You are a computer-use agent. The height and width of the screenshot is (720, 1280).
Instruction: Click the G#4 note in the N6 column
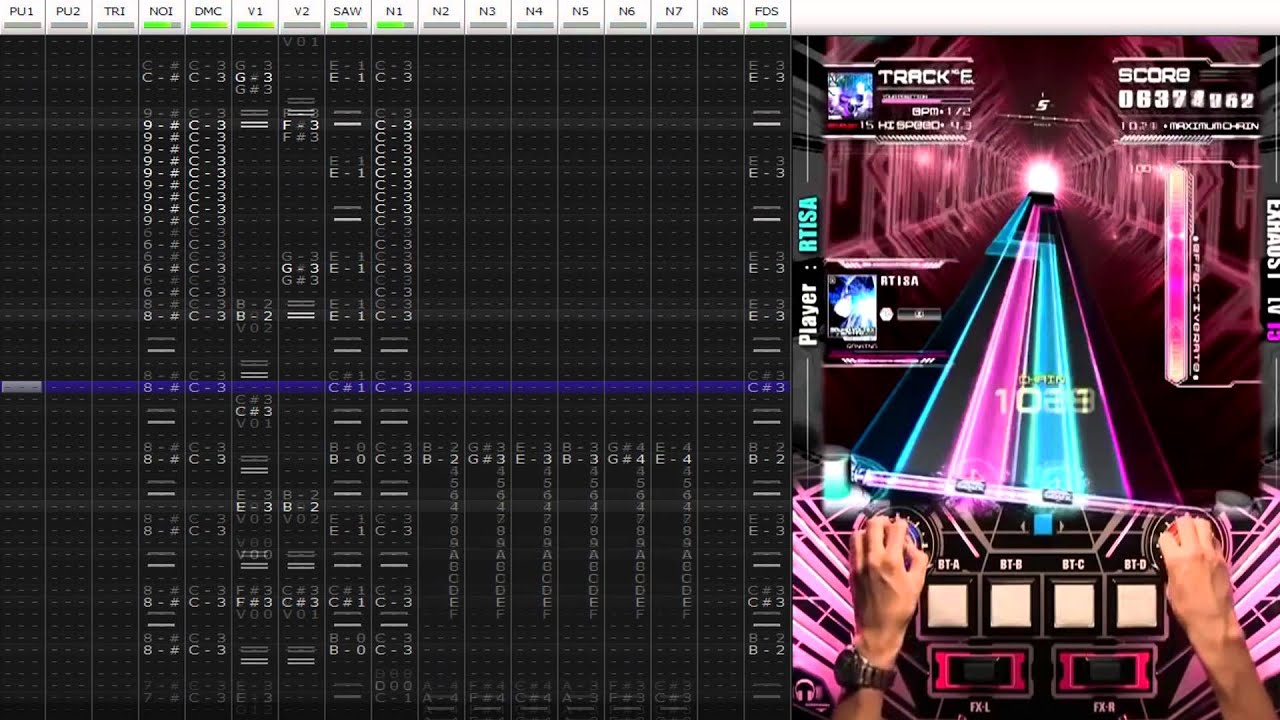pyautogui.click(x=627, y=459)
